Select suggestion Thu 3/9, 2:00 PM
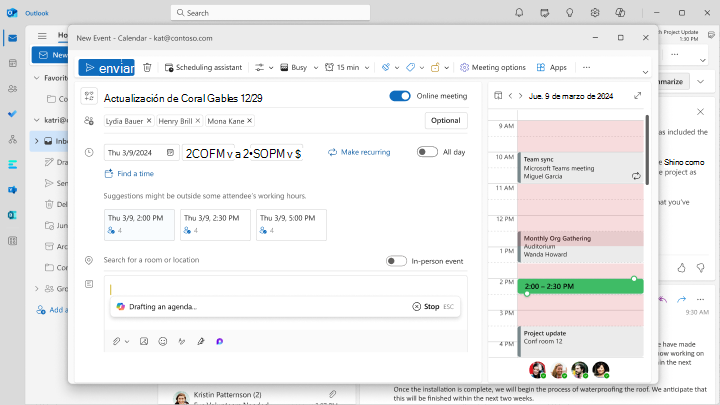 point(139,225)
